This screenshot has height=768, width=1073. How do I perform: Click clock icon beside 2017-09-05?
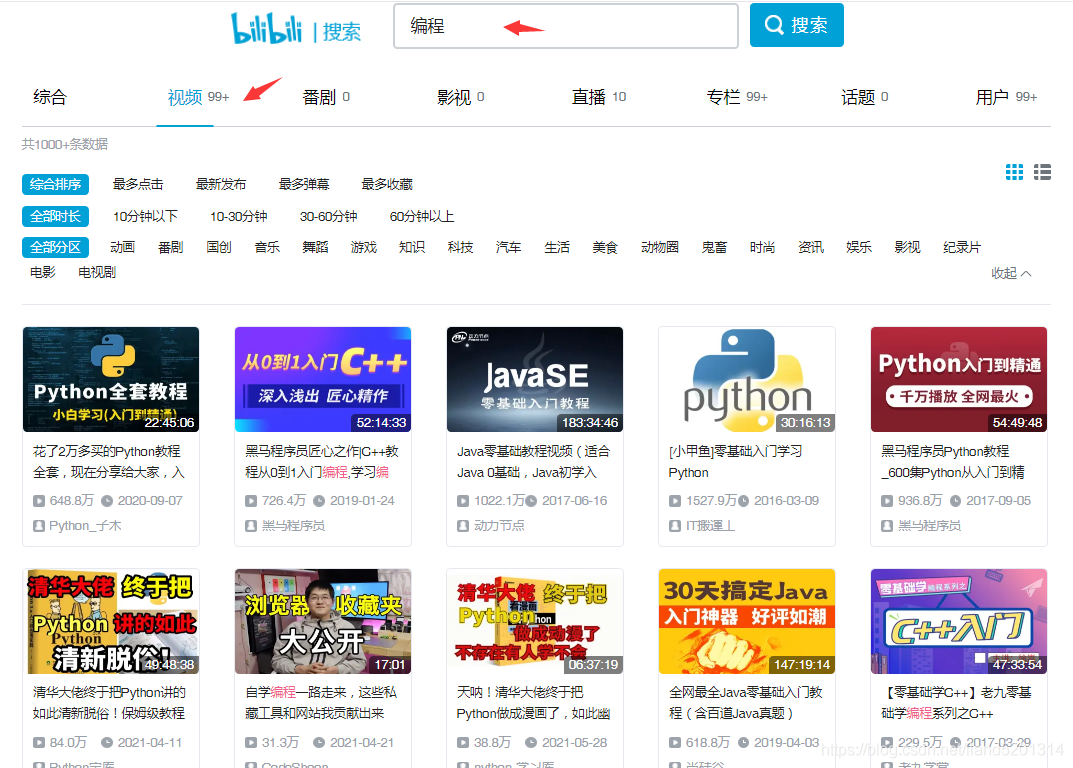click(x=955, y=501)
